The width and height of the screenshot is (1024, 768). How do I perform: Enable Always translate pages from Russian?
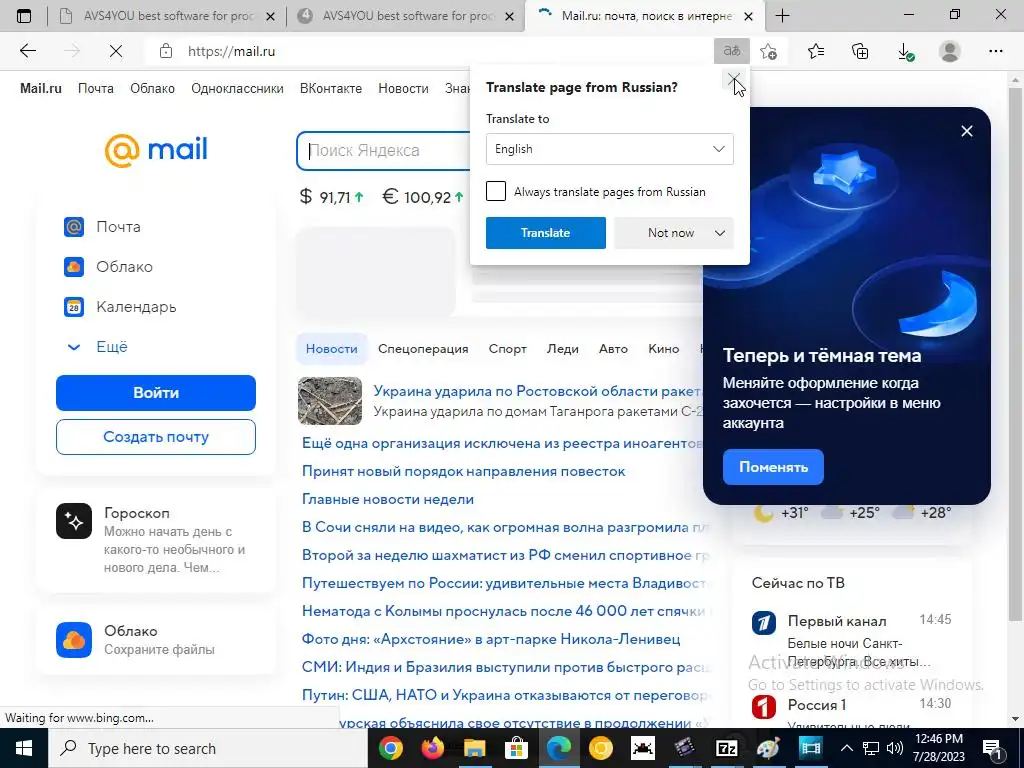496,191
